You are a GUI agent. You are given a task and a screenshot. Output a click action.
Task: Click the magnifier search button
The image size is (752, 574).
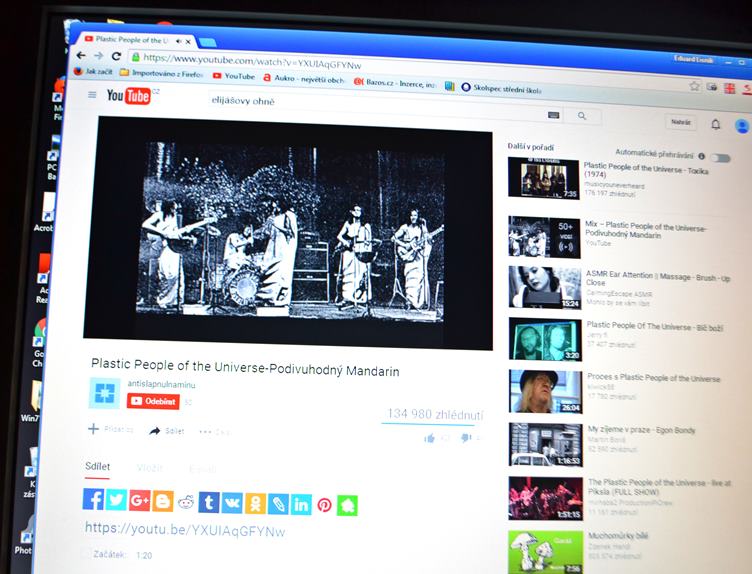(582, 116)
